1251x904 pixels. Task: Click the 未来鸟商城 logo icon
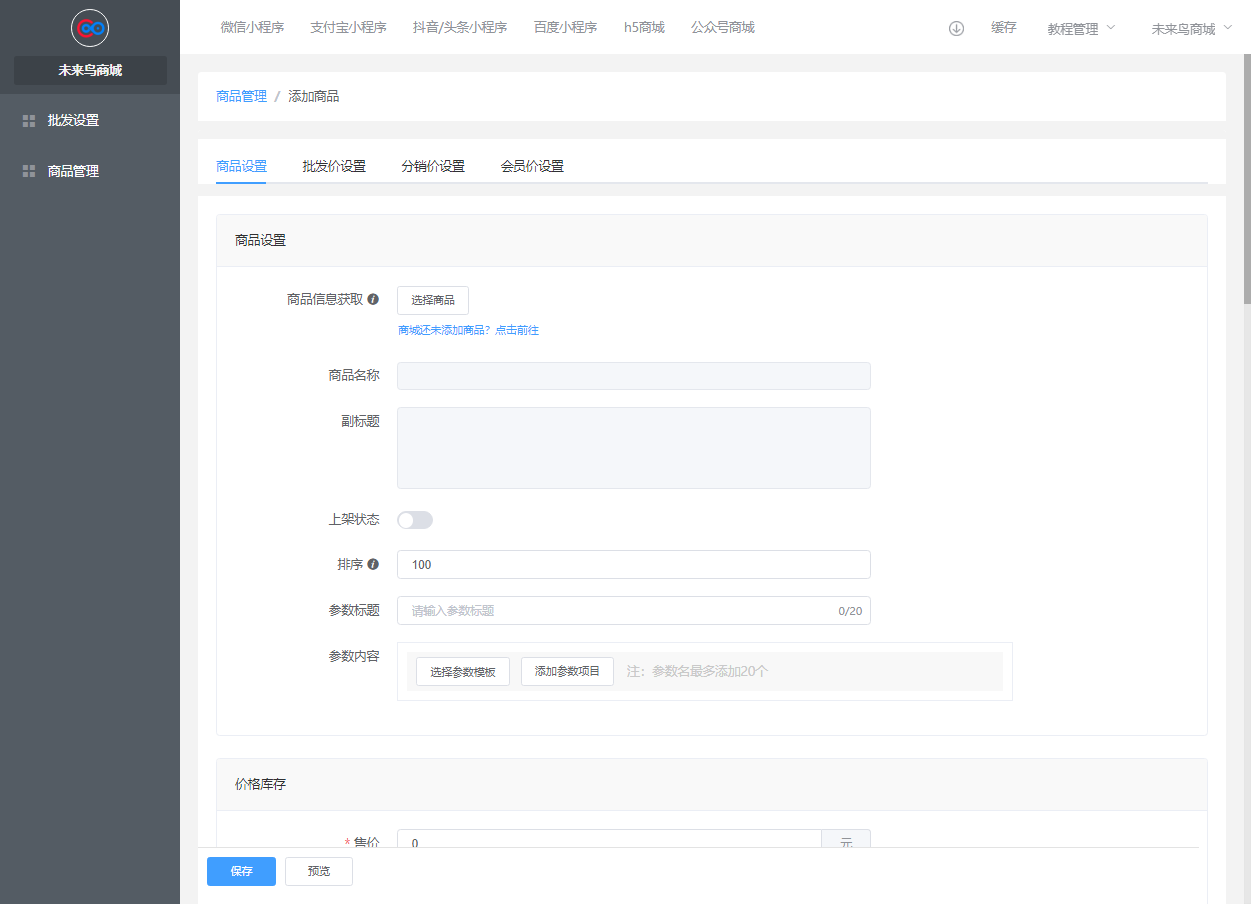(x=90, y=28)
